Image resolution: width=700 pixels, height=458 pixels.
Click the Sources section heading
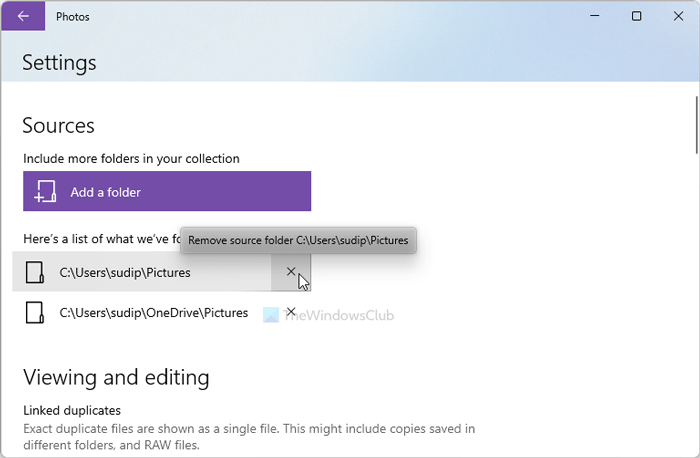click(58, 126)
